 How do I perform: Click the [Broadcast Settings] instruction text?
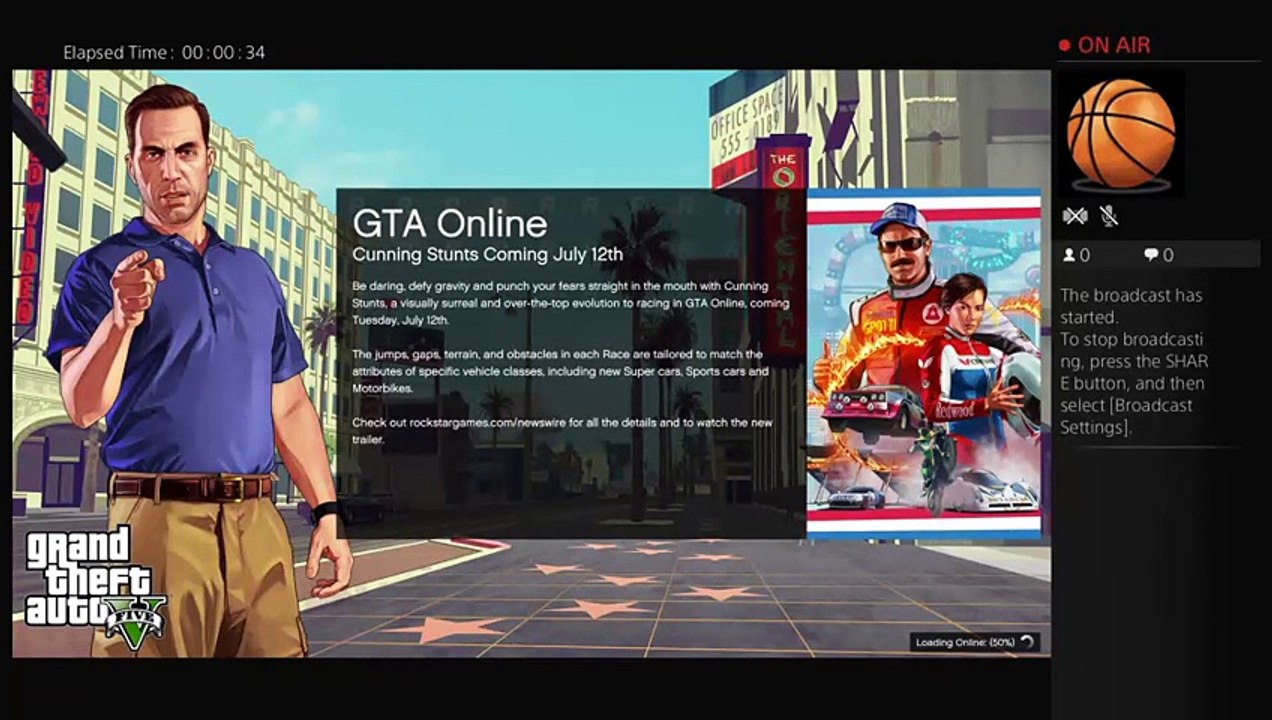coord(1126,417)
